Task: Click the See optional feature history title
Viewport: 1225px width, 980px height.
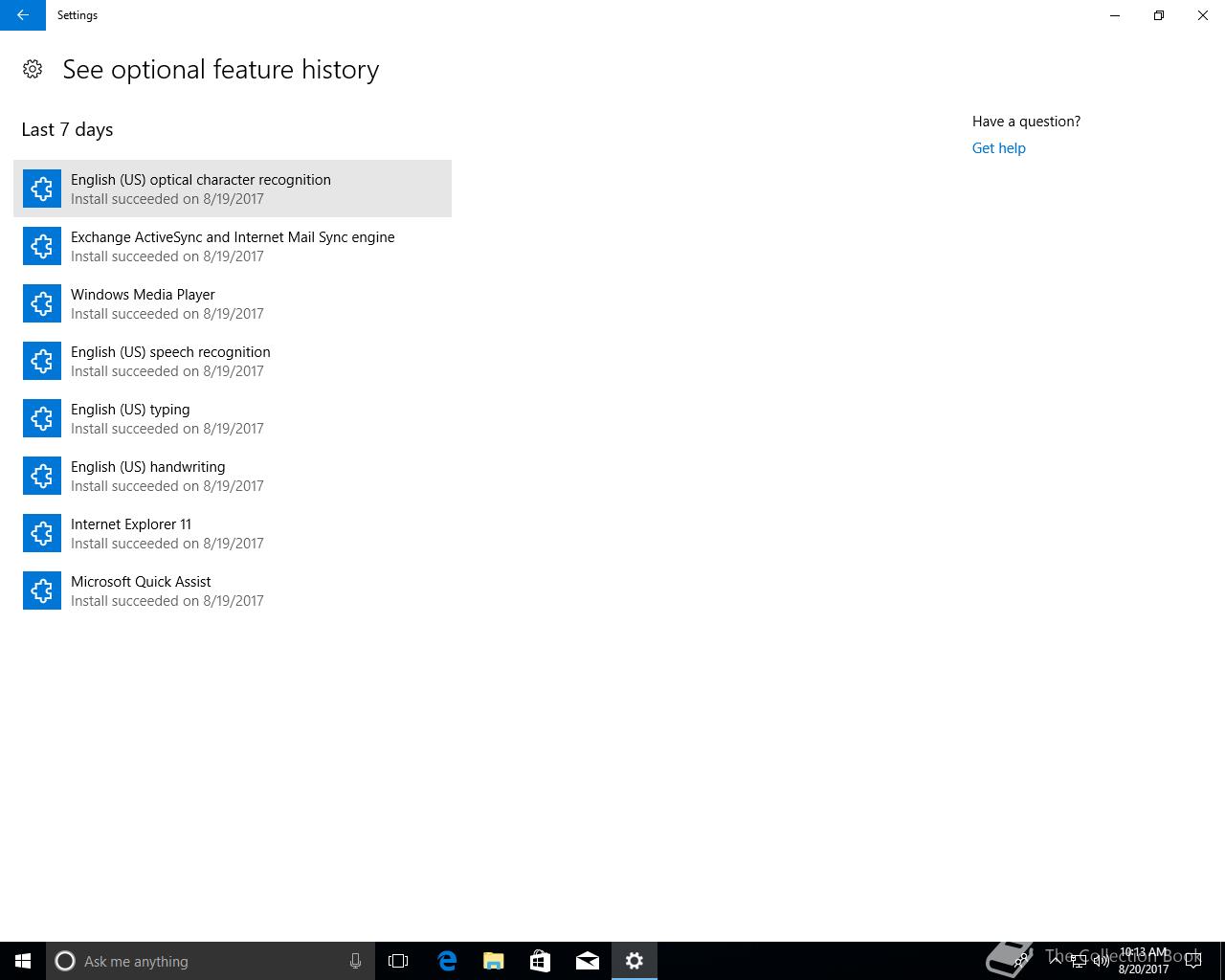Action: click(x=221, y=70)
